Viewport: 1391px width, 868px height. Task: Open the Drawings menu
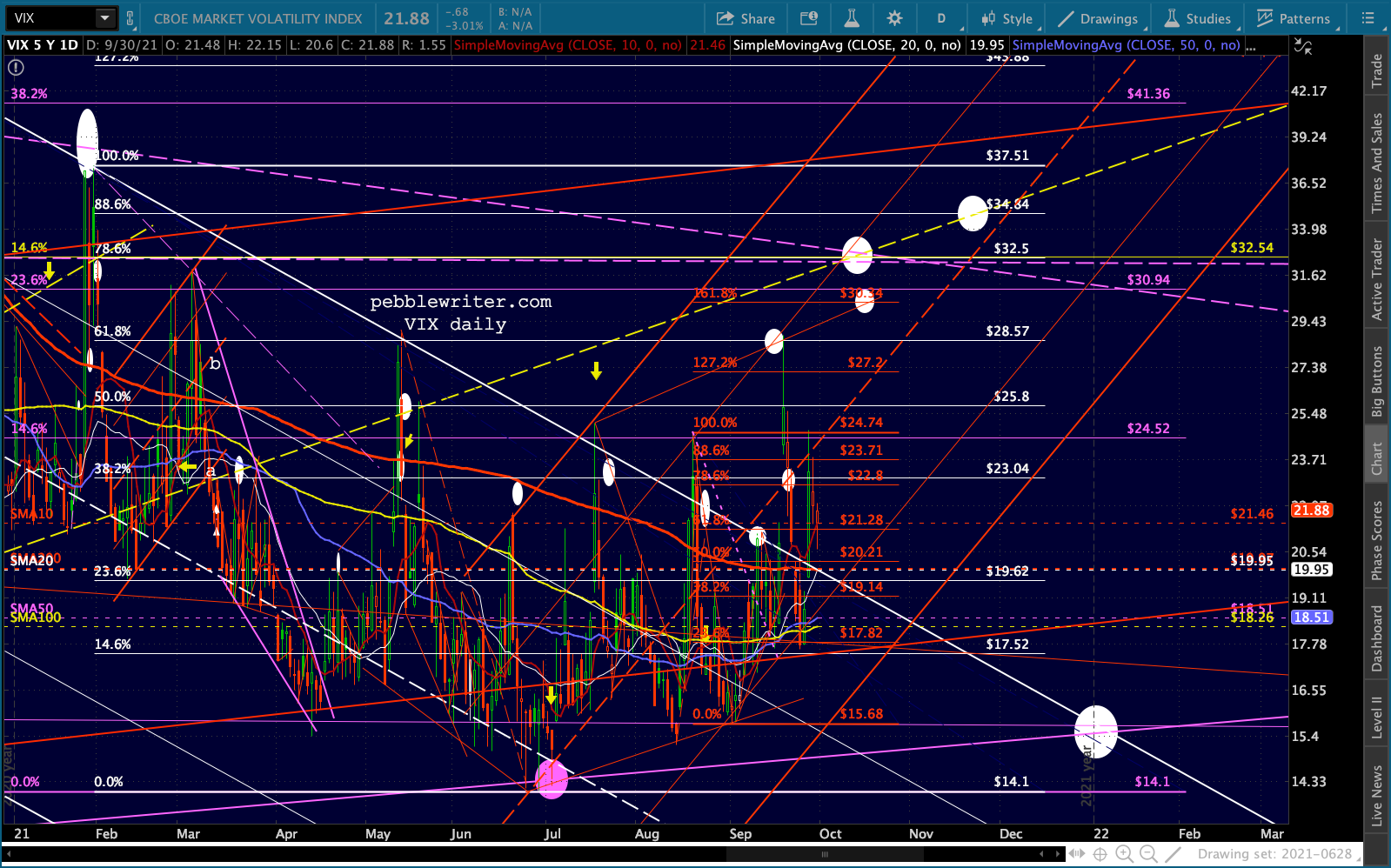coord(1098,18)
